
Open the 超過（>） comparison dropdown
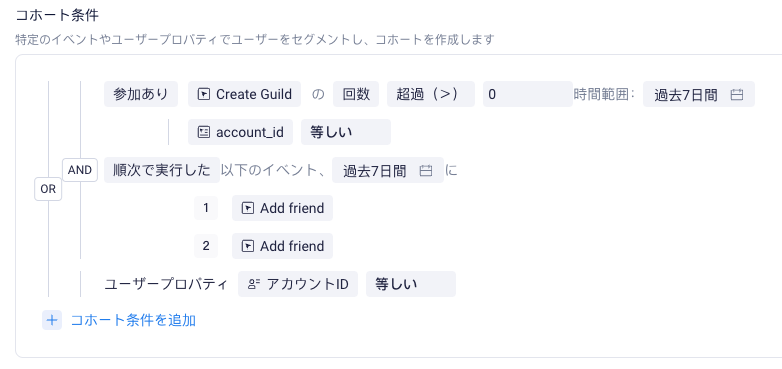click(x=431, y=94)
